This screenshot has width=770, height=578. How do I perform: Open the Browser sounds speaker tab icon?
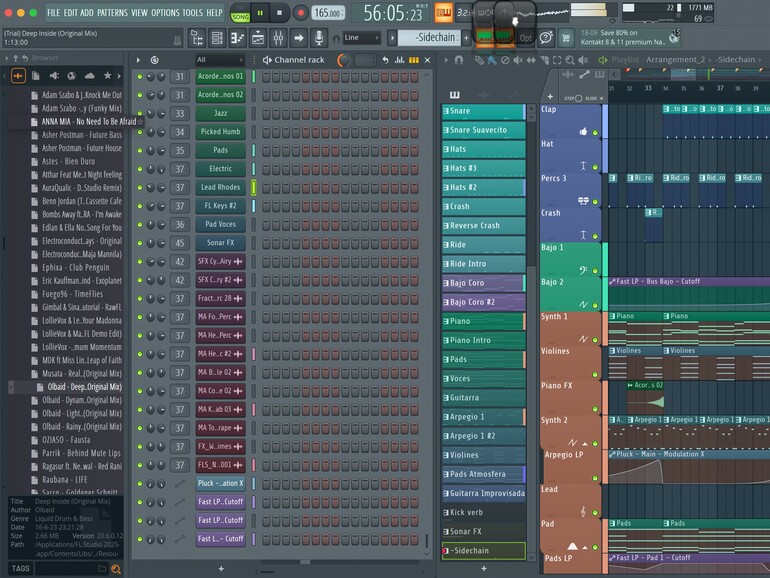54,76
